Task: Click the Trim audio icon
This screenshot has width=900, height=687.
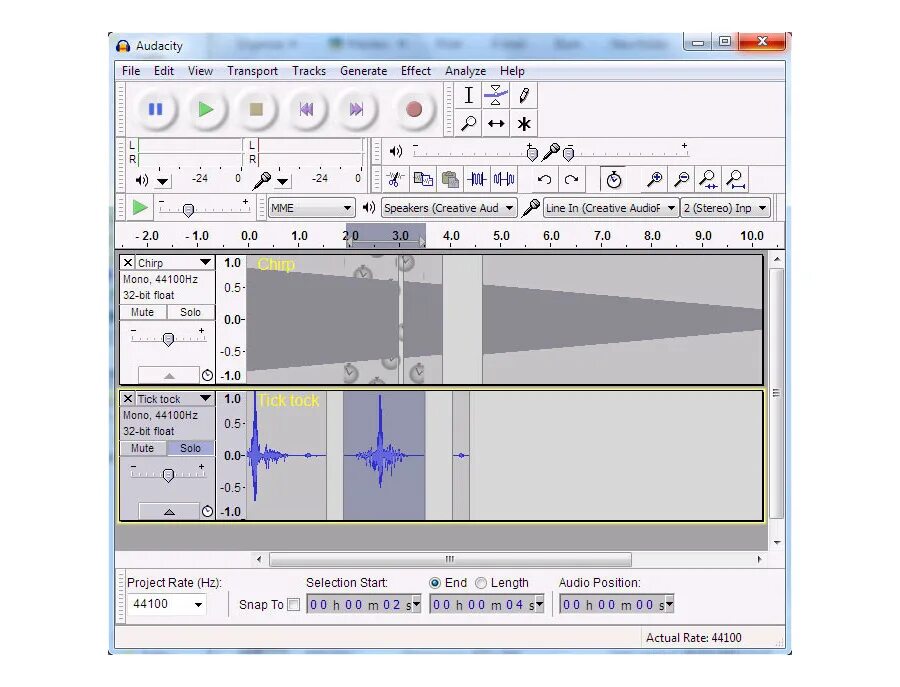Action: point(477,180)
